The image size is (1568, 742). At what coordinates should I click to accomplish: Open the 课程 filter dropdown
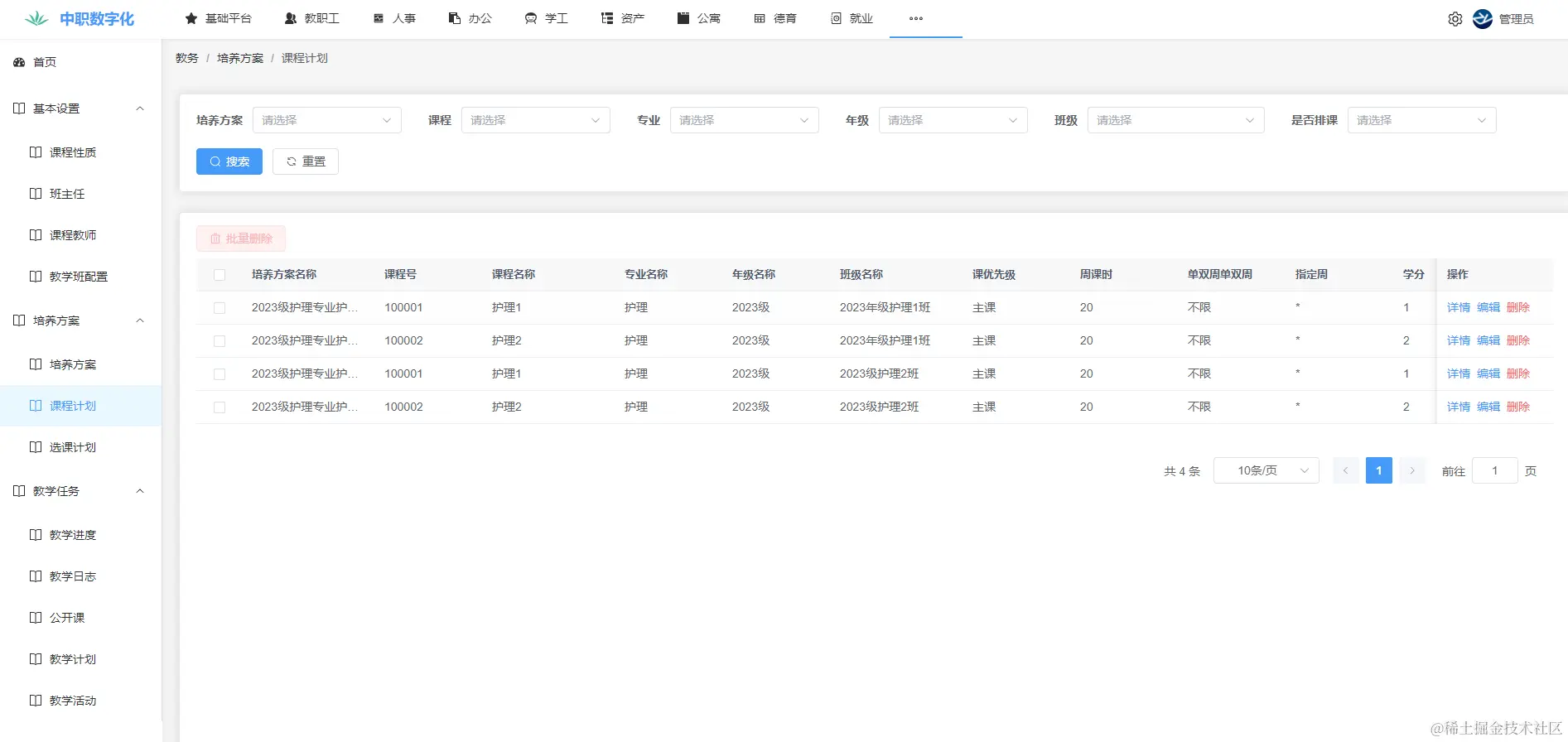536,120
